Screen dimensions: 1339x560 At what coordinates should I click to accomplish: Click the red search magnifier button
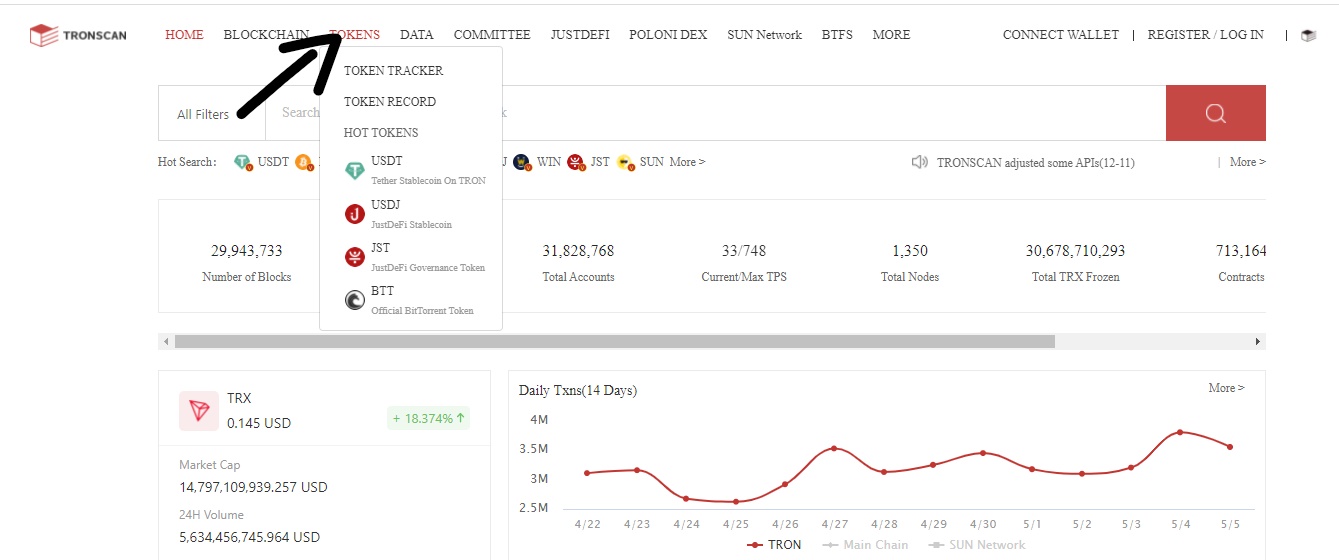[x=1215, y=113]
